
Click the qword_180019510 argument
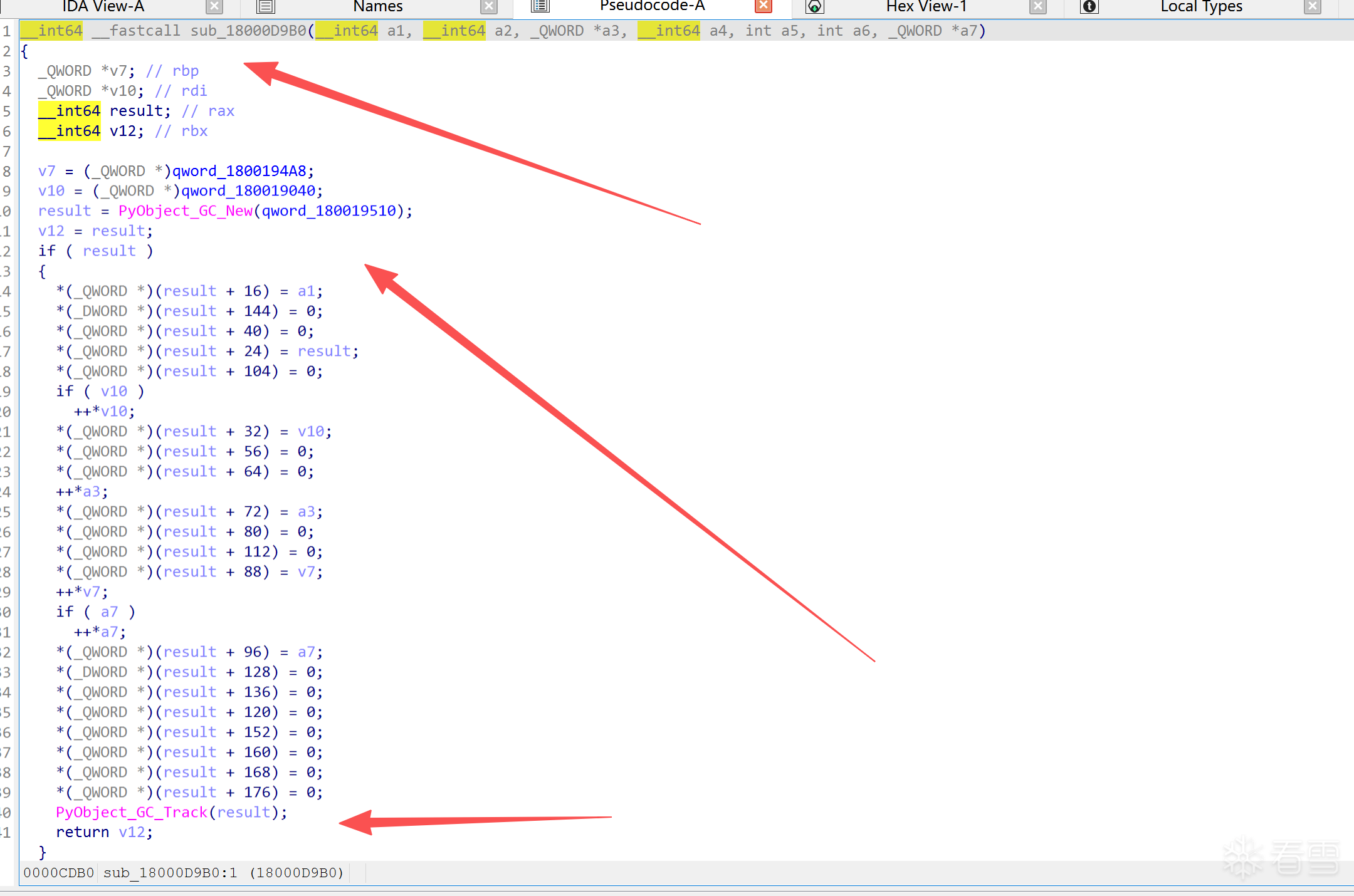click(328, 211)
